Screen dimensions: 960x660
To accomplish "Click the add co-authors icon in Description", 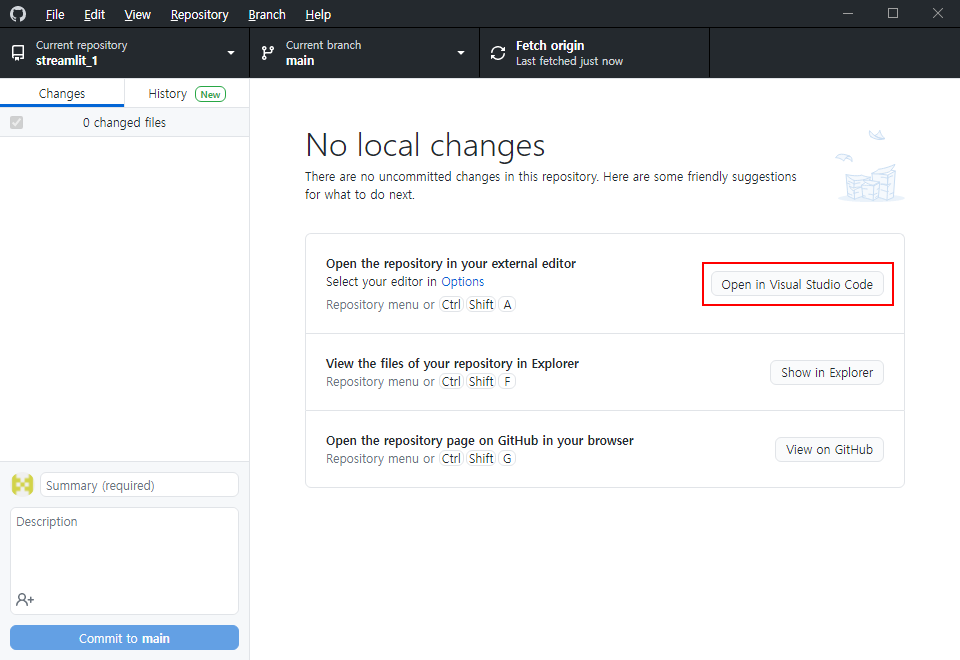I will (25, 599).
